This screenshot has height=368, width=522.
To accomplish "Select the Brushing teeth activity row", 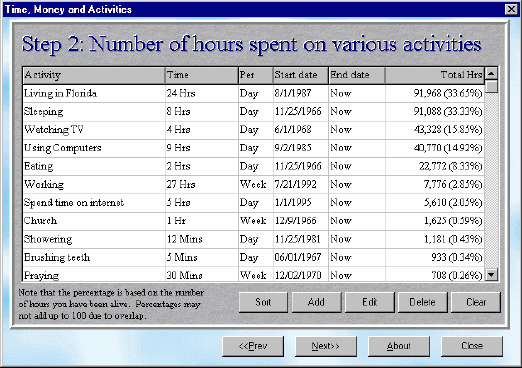I will [253, 258].
